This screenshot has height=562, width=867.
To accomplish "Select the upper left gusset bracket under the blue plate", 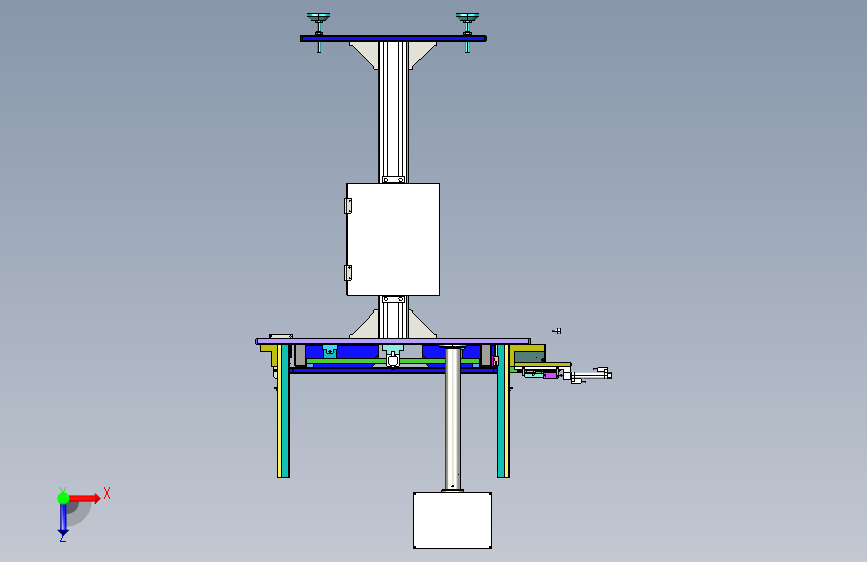I will 365,55.
